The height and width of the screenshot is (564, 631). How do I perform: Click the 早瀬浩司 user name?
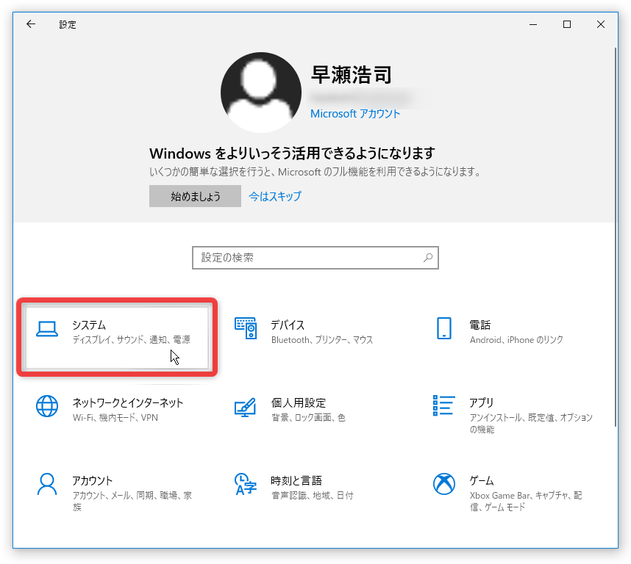click(x=351, y=75)
